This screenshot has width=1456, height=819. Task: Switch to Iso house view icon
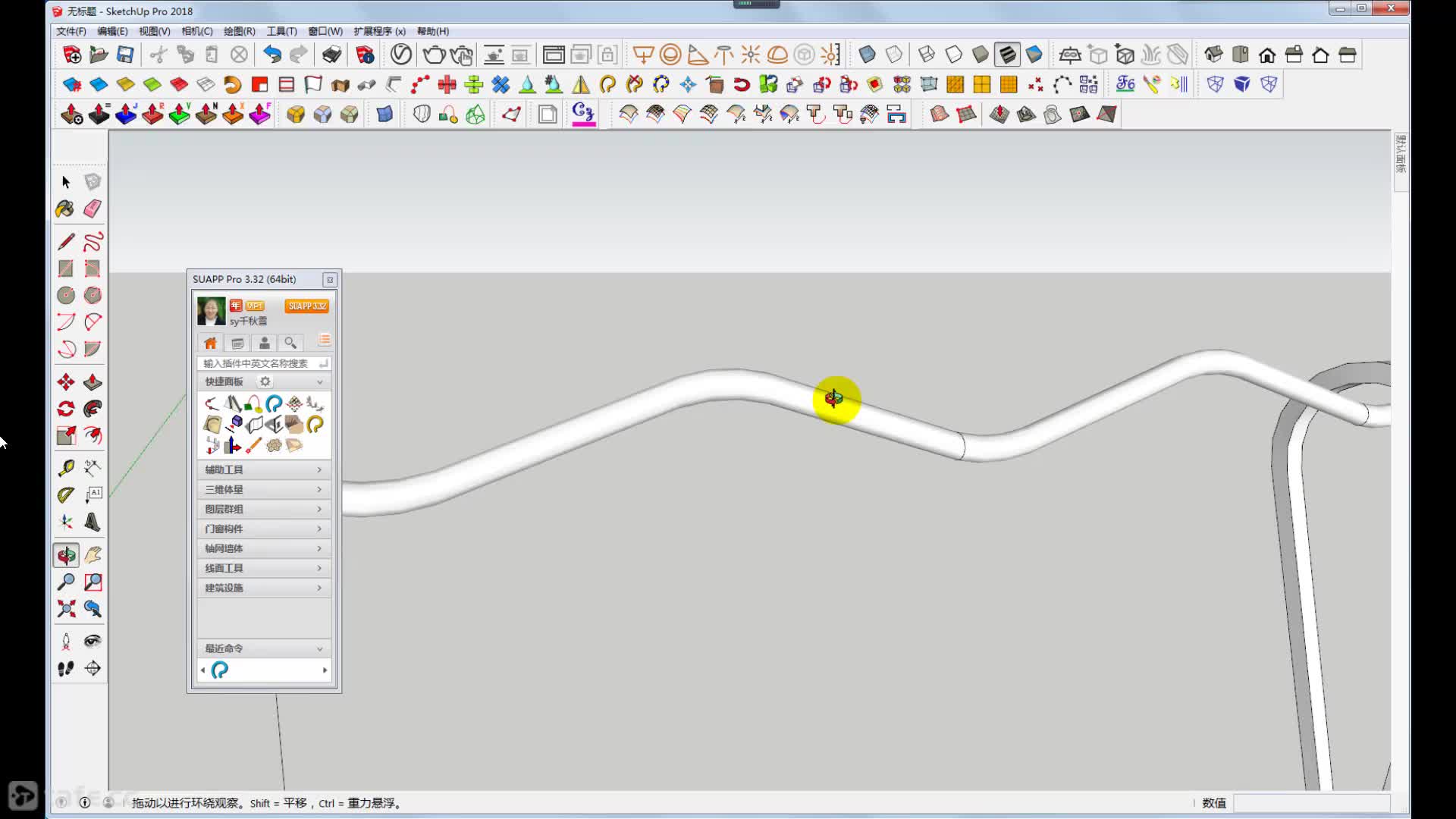[1213, 55]
